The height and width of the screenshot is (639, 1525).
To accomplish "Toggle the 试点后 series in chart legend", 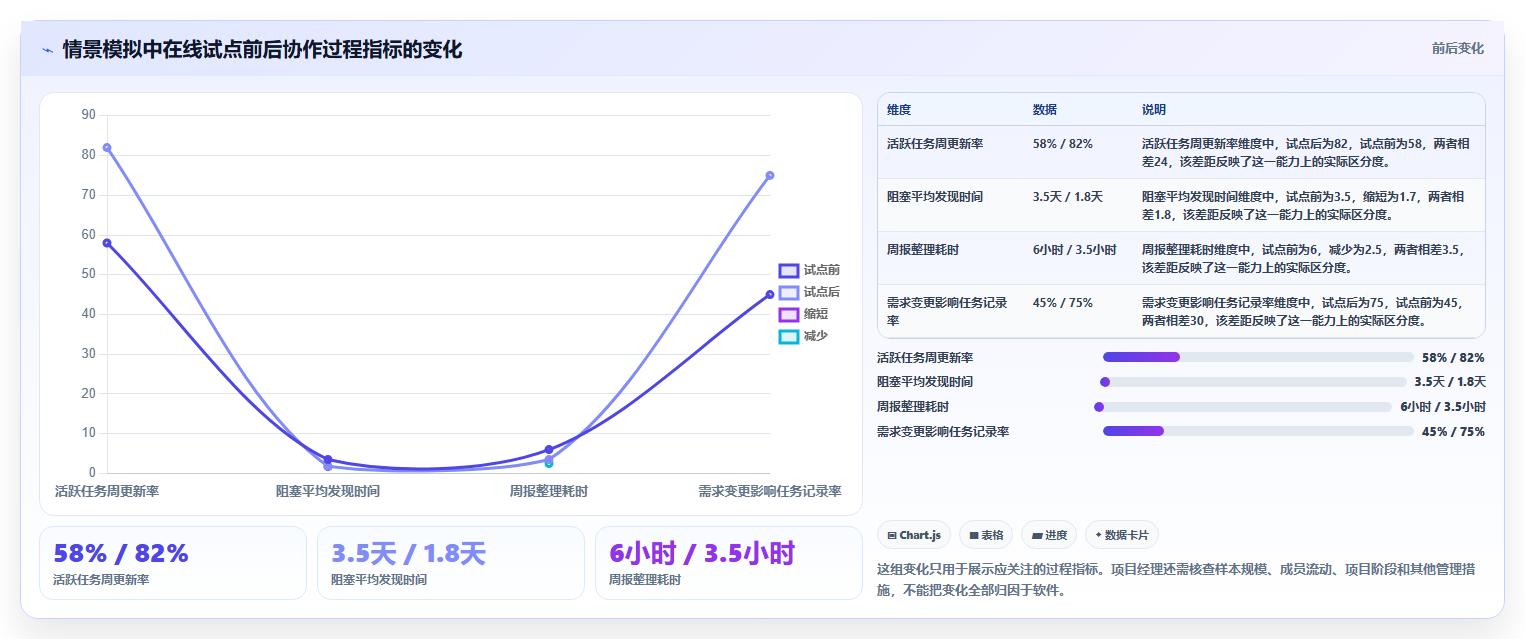I will [810, 292].
